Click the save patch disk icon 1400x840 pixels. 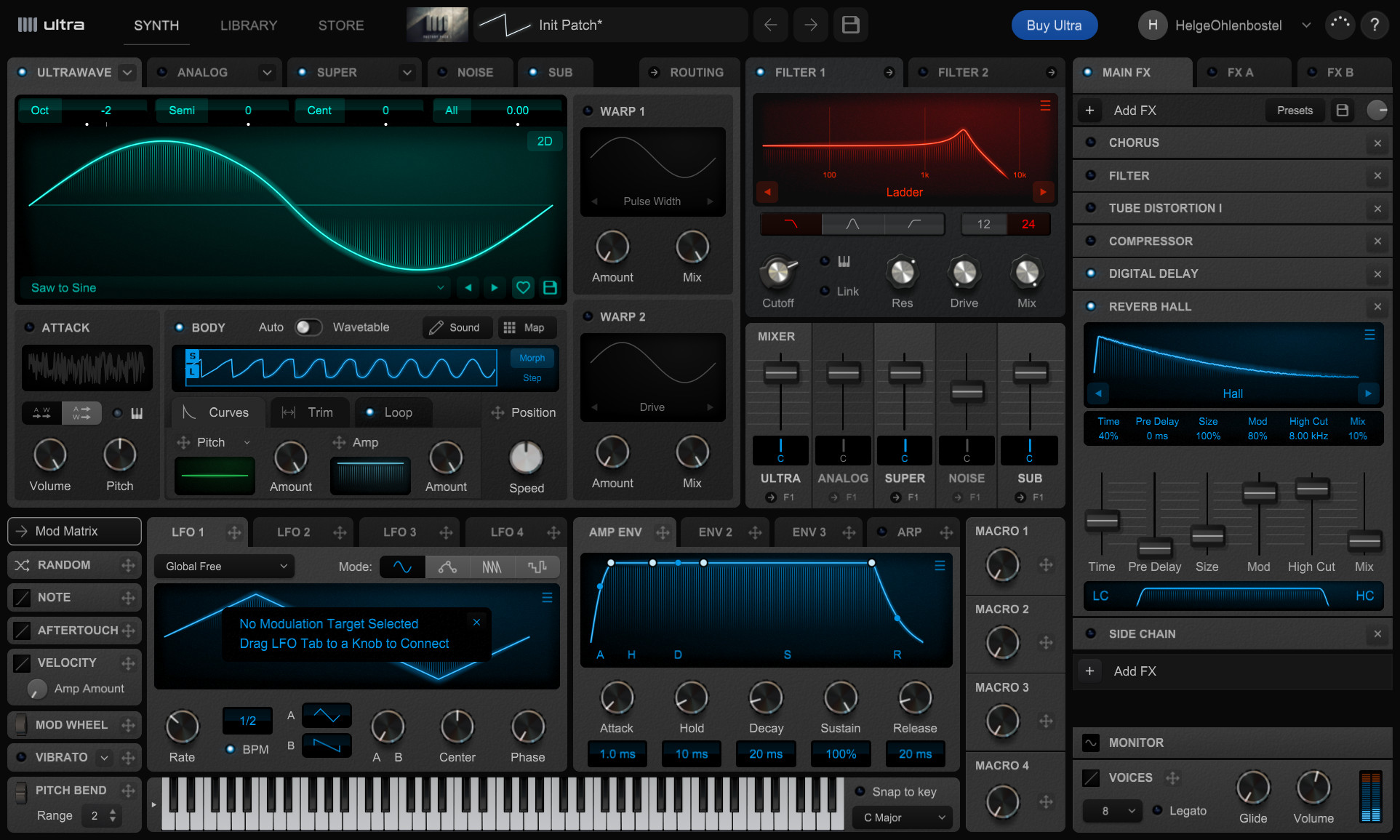850,25
